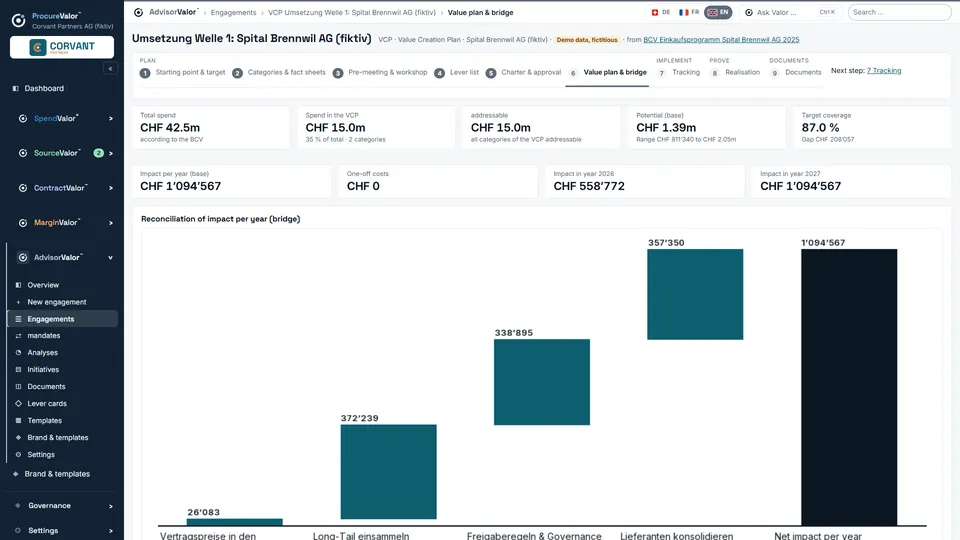Click the Overview icon in the sidebar
This screenshot has height=540, width=960.
pos(18,285)
